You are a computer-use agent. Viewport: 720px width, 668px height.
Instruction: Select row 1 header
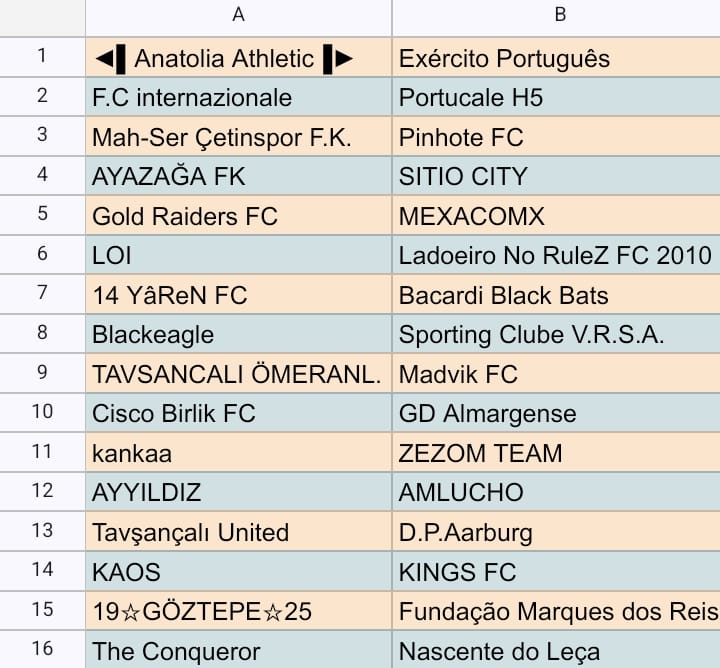point(42,57)
